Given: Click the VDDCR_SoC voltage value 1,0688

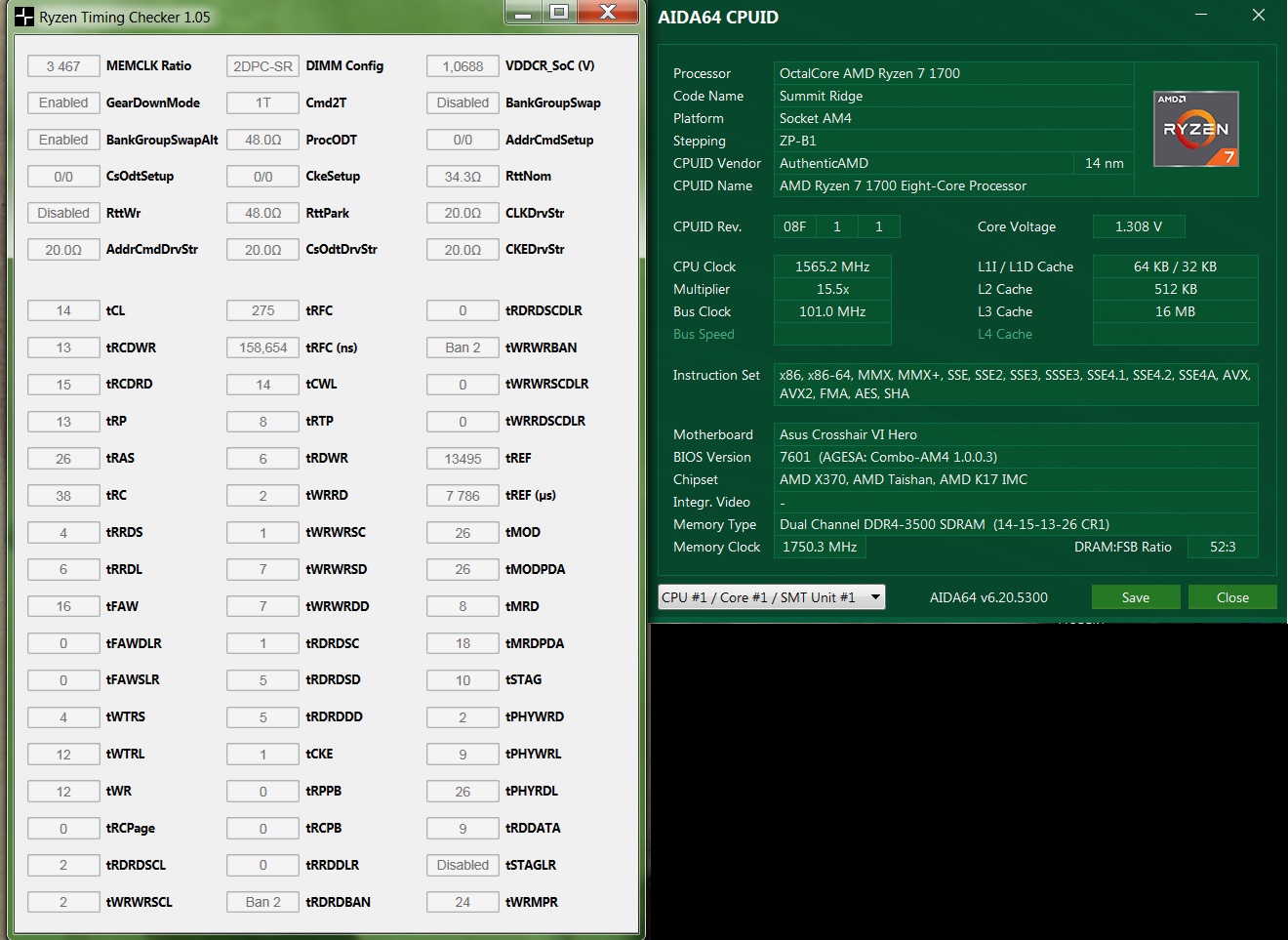Looking at the screenshot, I should click(463, 66).
